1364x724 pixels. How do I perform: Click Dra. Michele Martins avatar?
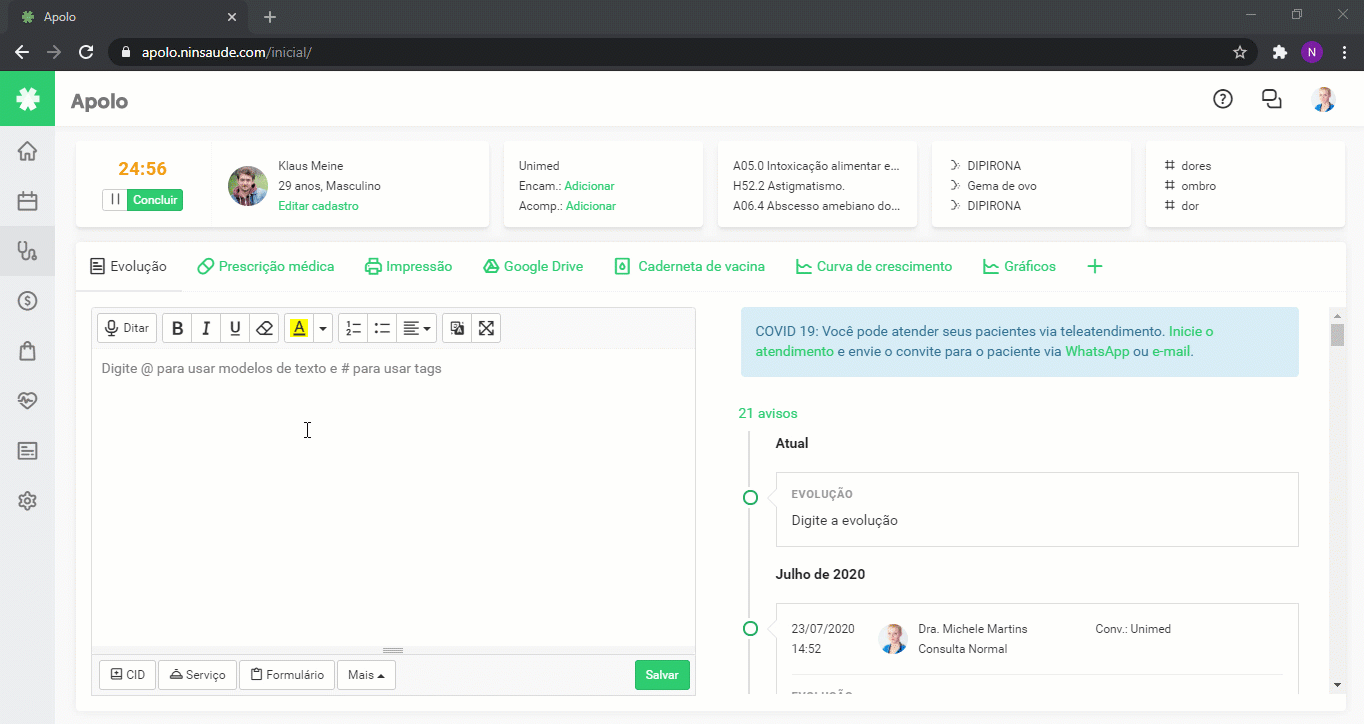click(x=893, y=639)
